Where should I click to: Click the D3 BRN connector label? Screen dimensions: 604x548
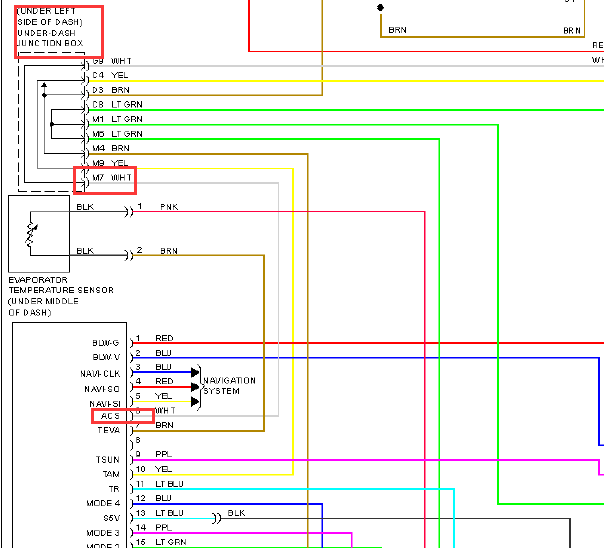tap(111, 90)
